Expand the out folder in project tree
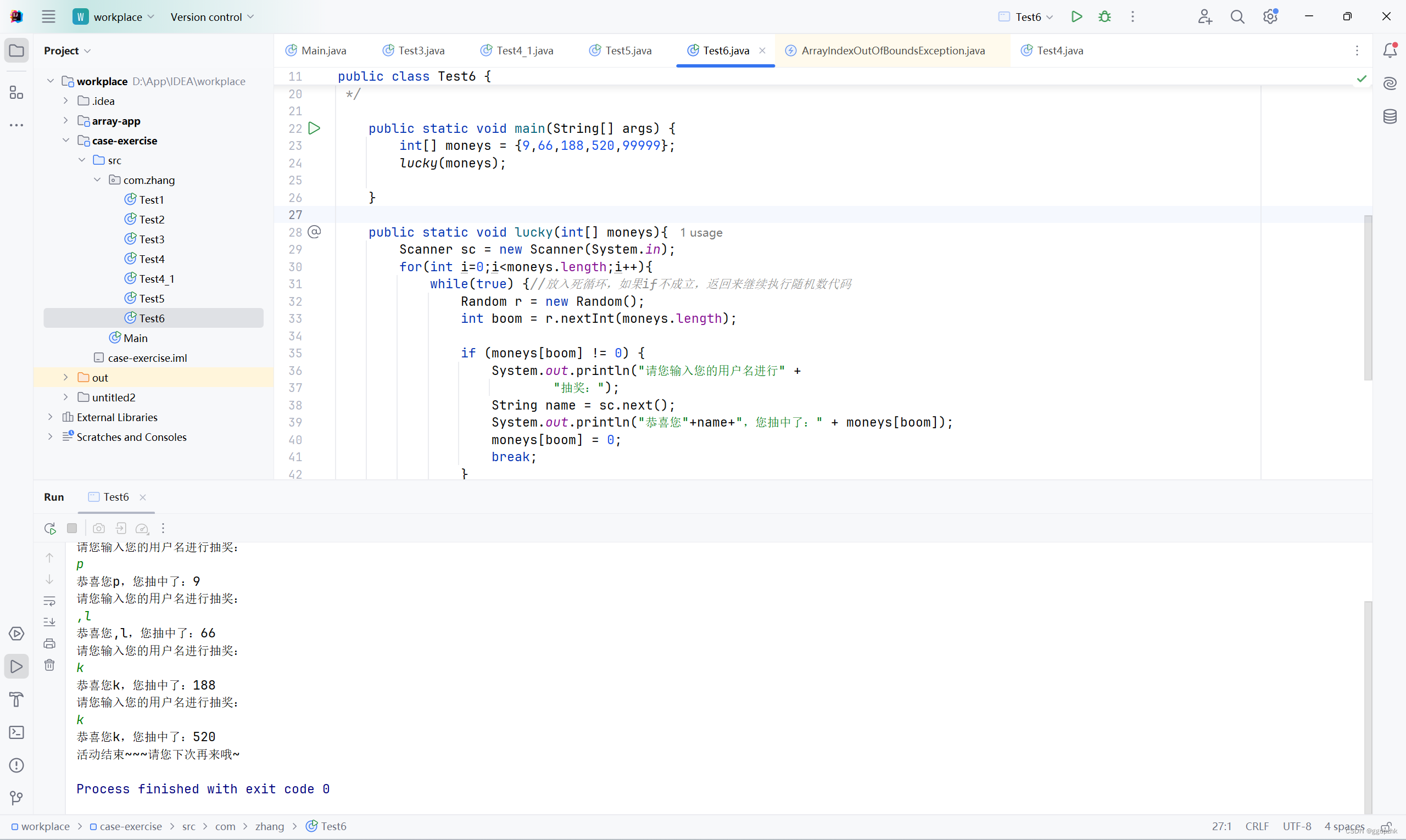 (x=66, y=378)
